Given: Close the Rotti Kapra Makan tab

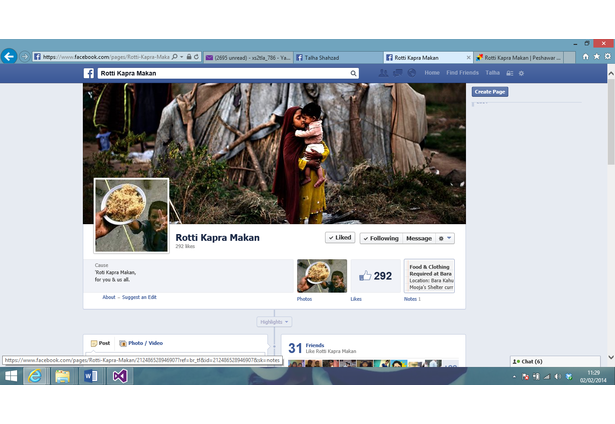Looking at the screenshot, I should click(x=468, y=58).
